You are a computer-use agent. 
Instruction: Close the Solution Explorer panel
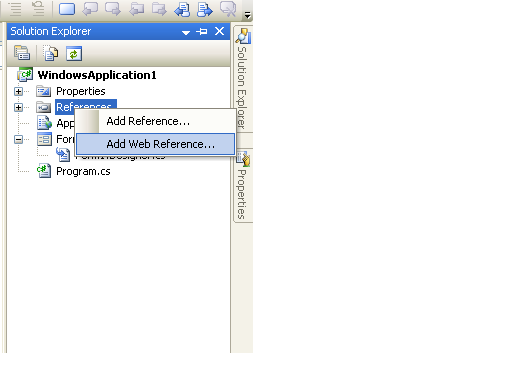[219, 31]
